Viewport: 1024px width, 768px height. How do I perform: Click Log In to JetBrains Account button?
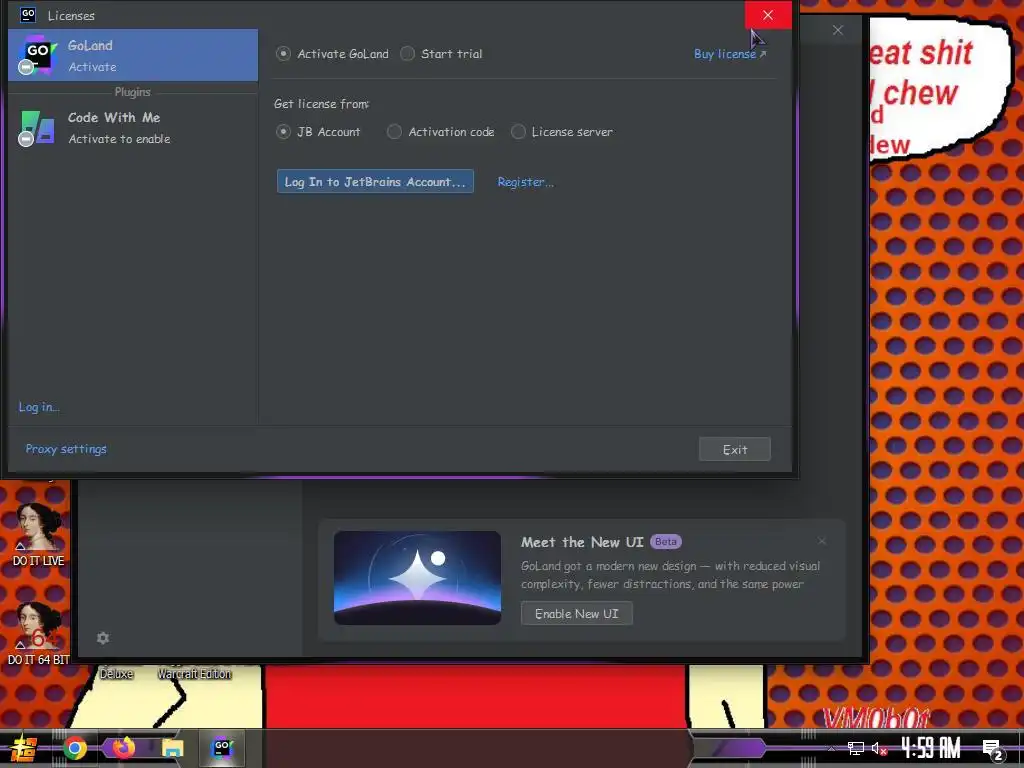pos(375,182)
